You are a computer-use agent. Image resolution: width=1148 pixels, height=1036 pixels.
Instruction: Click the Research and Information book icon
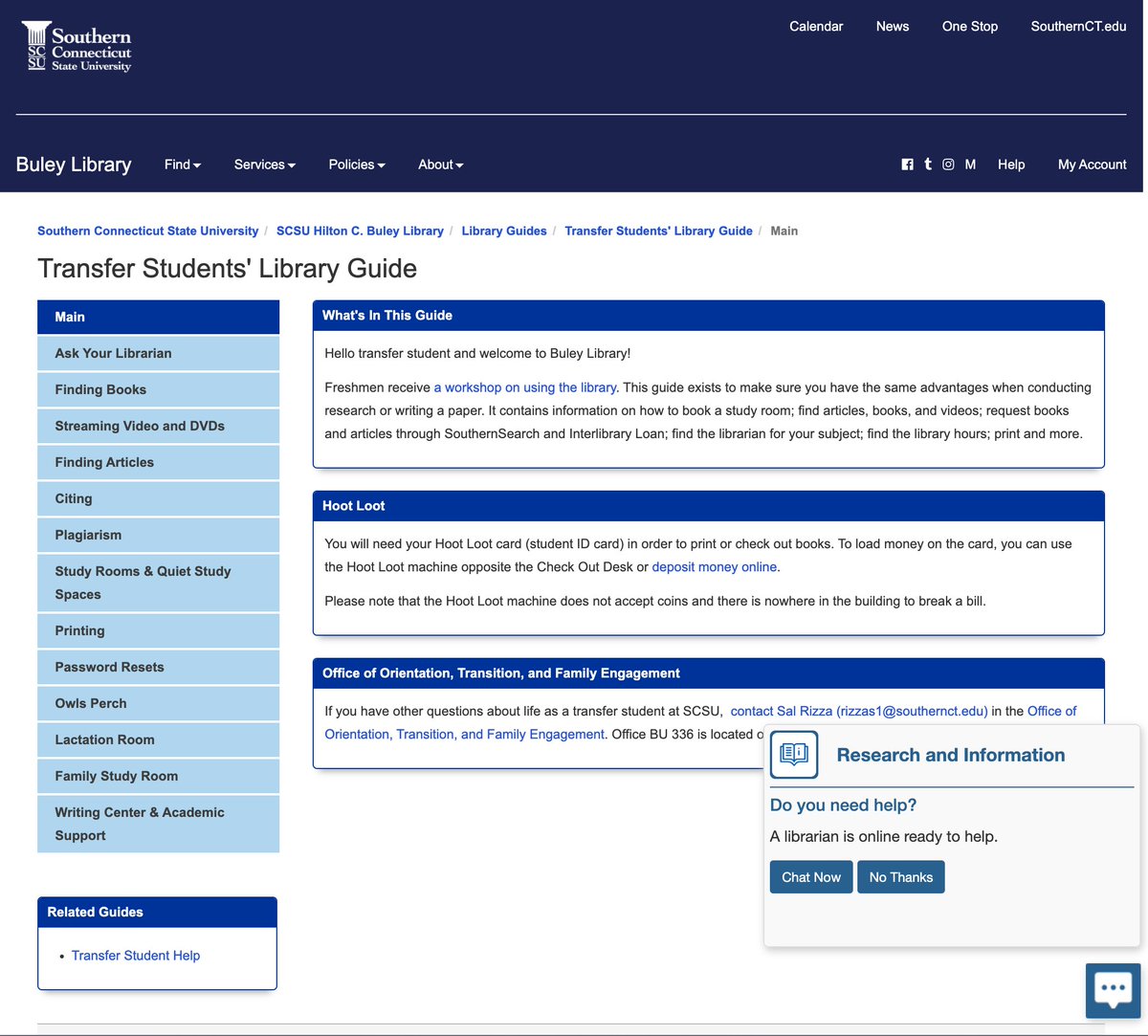click(x=794, y=755)
